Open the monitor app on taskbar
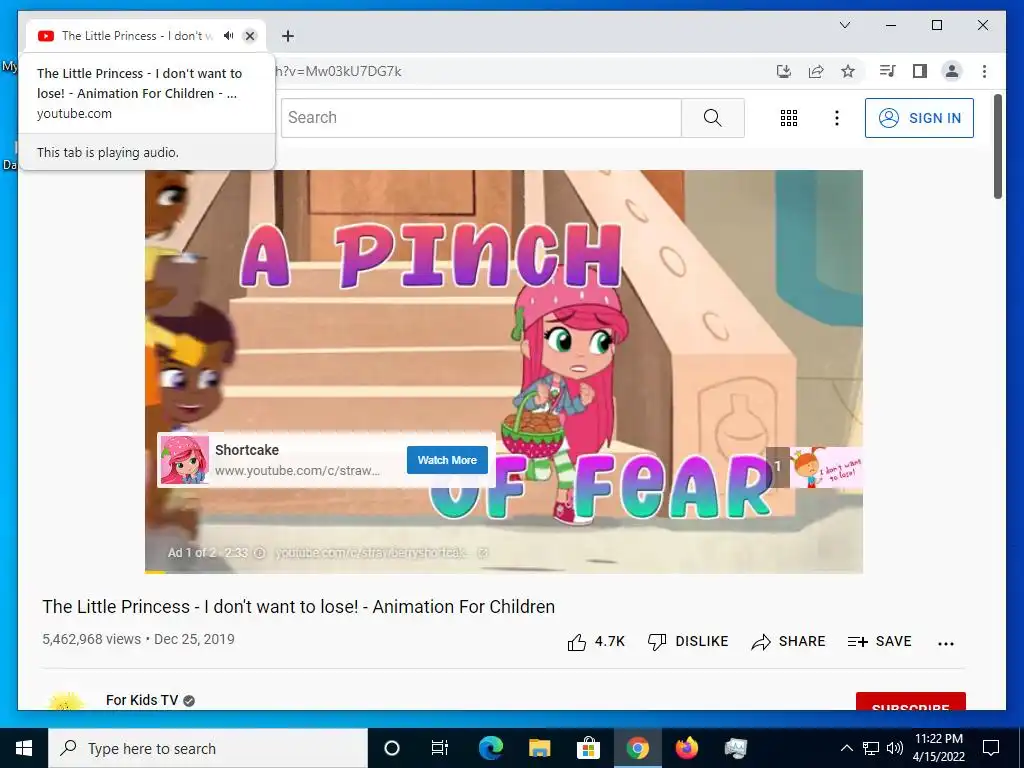This screenshot has height=768, width=1024. point(735,748)
